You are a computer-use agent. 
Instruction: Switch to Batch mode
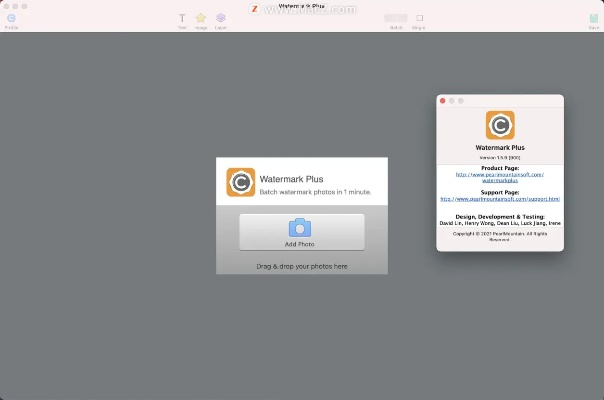pos(396,19)
